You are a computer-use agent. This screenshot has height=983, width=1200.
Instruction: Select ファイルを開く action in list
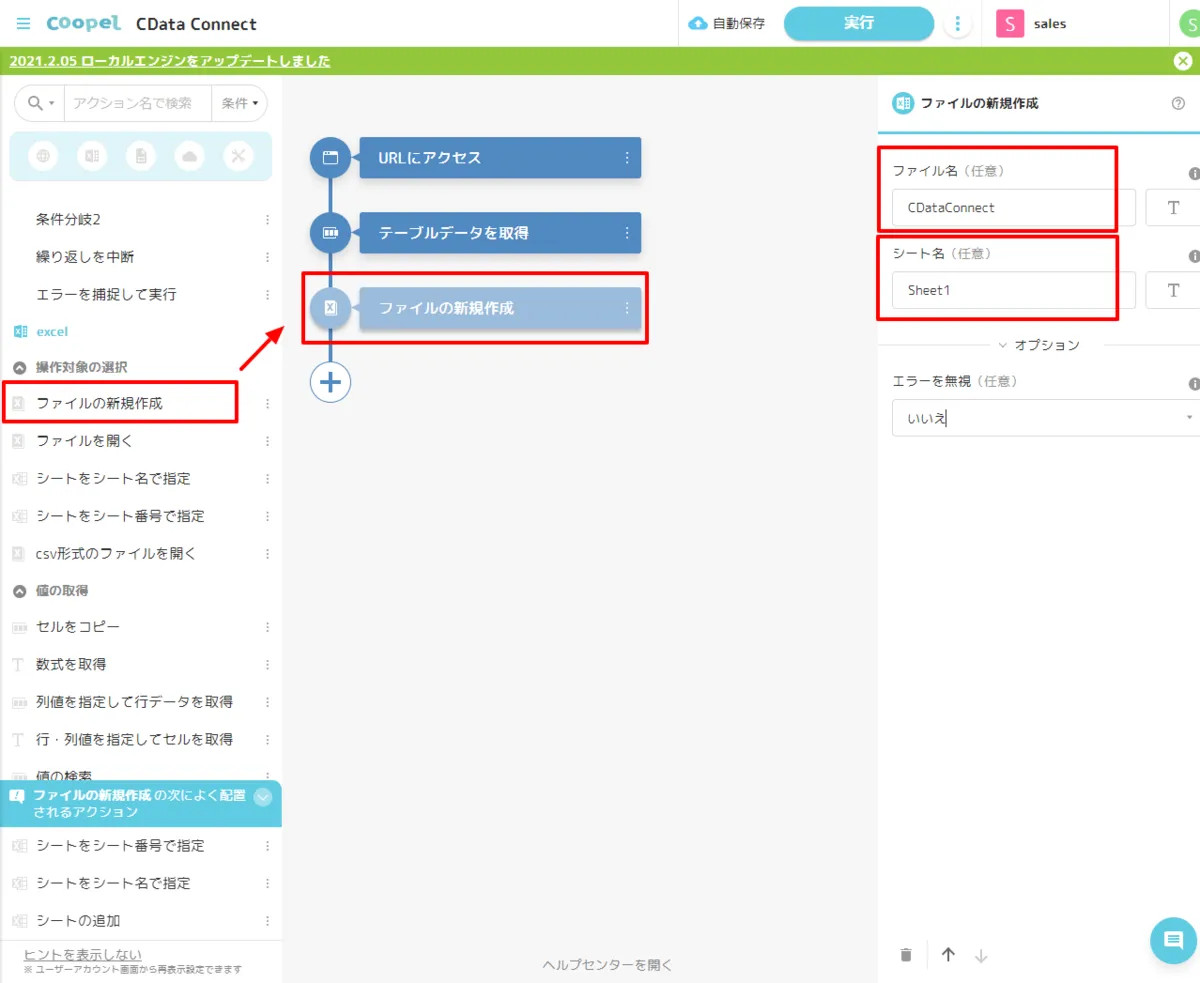pyautogui.click(x=85, y=441)
